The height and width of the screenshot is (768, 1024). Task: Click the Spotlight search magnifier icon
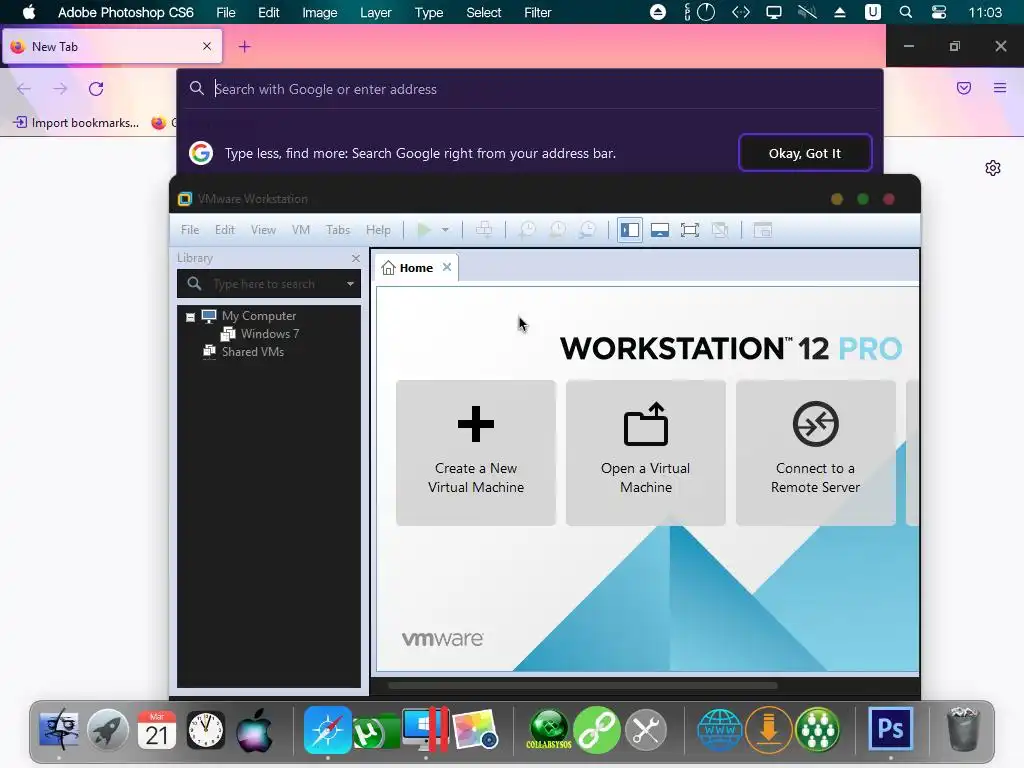tap(906, 12)
